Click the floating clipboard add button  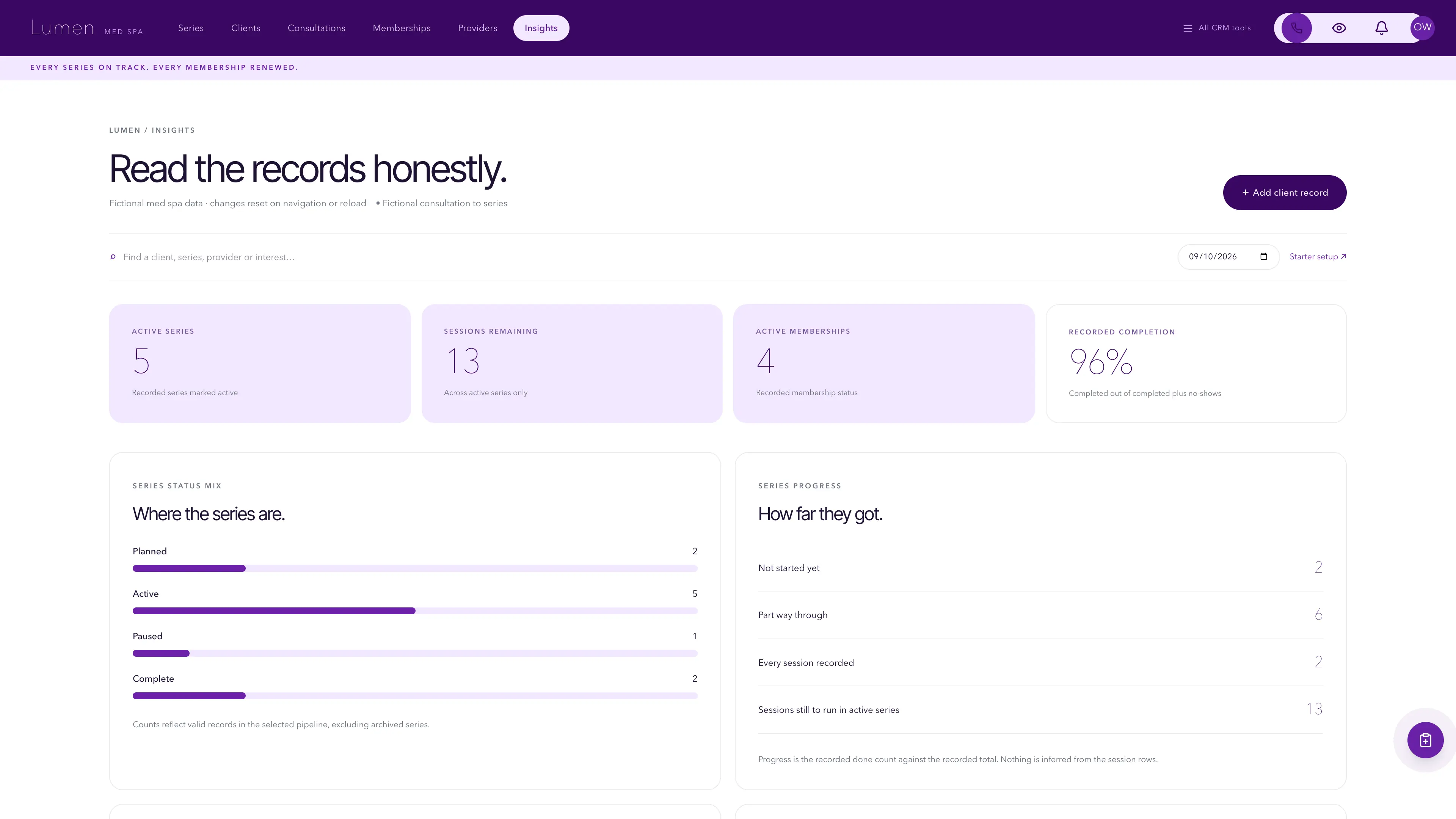(1426, 740)
